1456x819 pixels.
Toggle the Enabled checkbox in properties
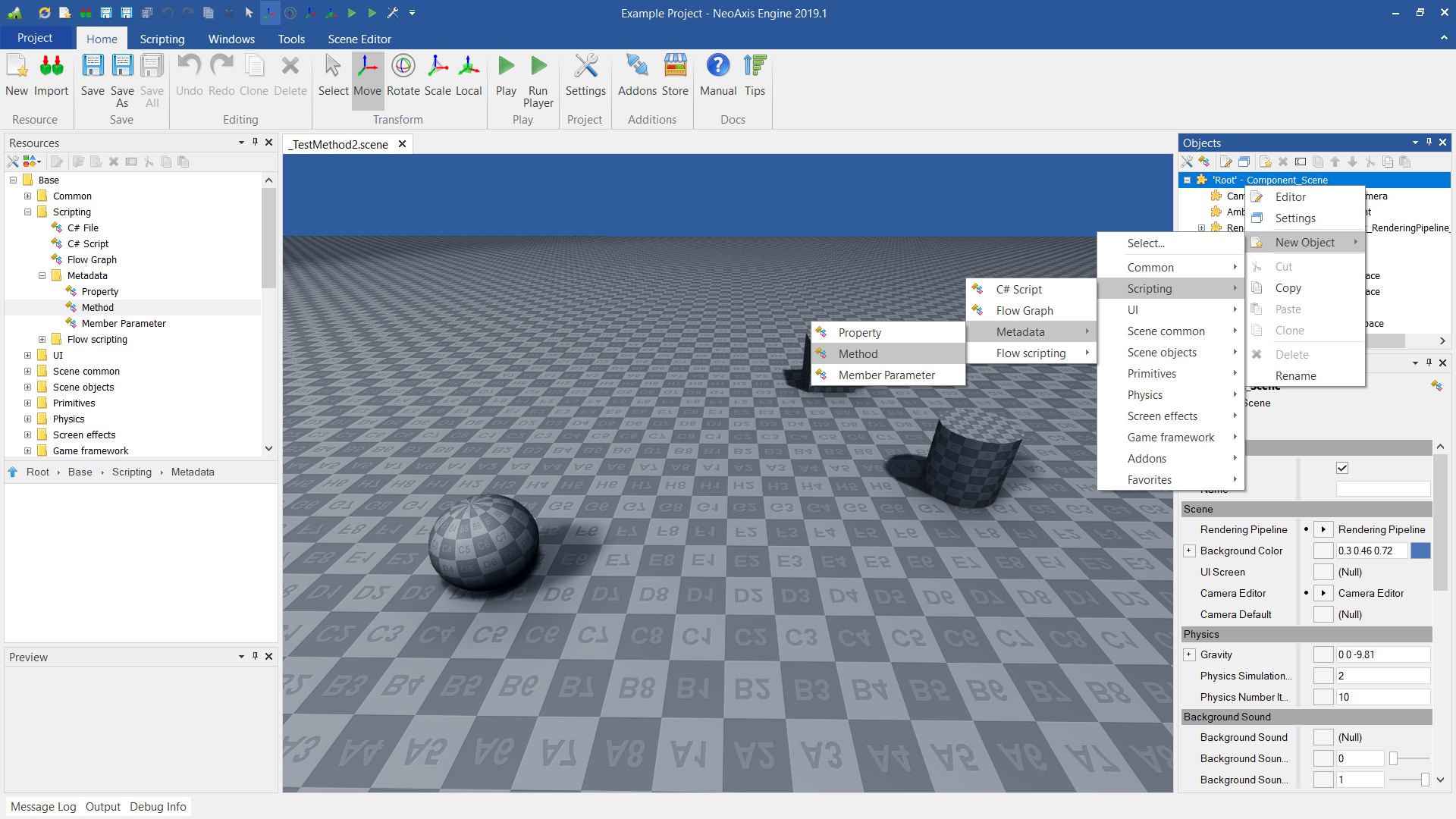tap(1342, 468)
